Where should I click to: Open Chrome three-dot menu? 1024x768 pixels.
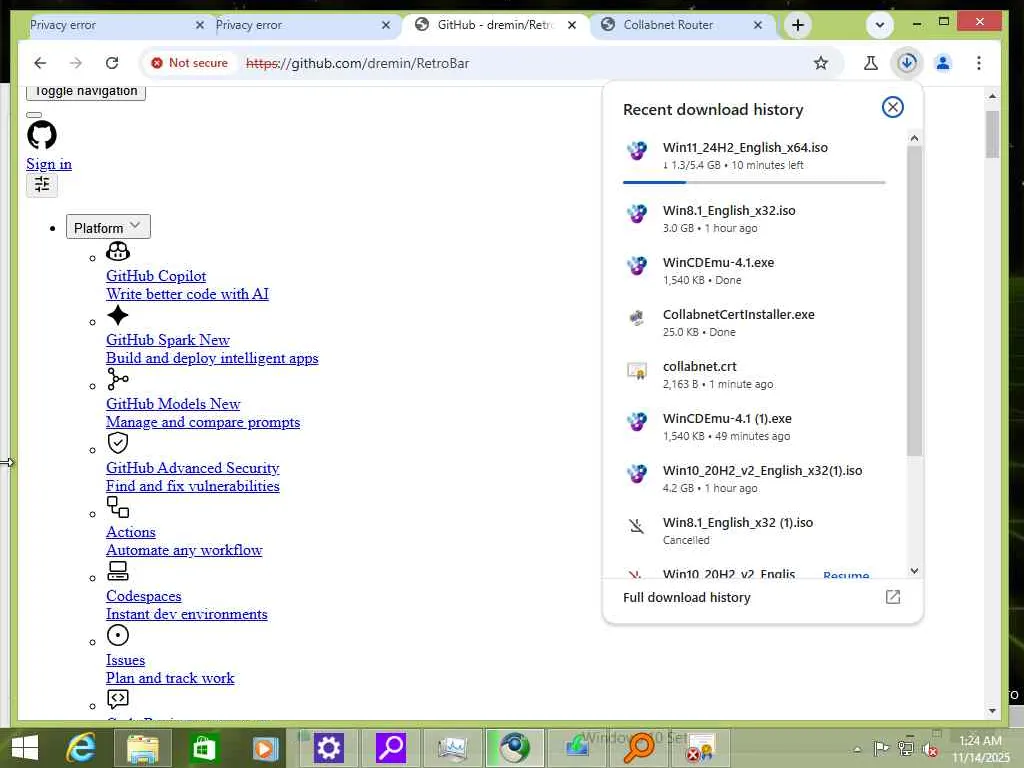[978, 63]
